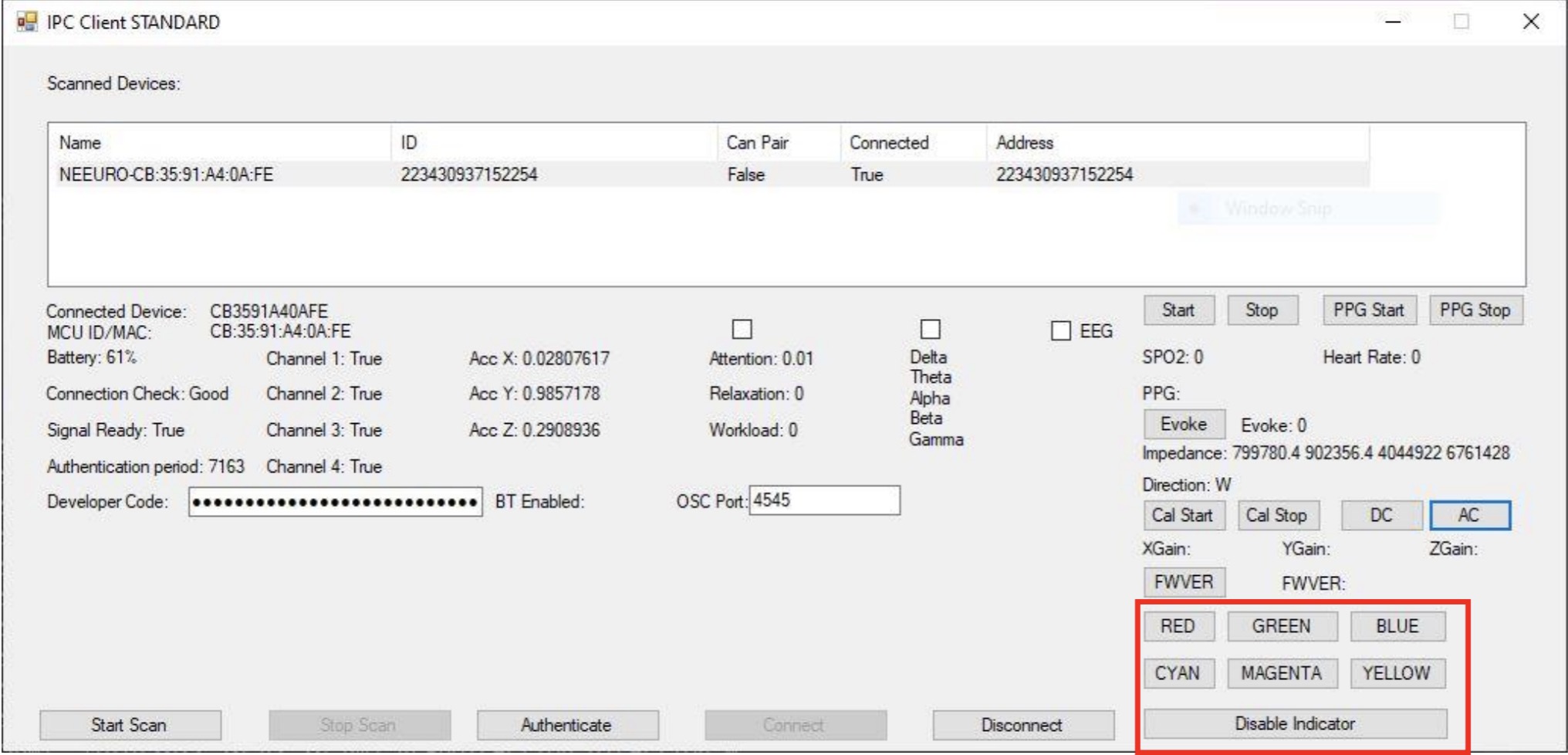
Task: Set indicator color to MAGENTA
Action: 1283,672
